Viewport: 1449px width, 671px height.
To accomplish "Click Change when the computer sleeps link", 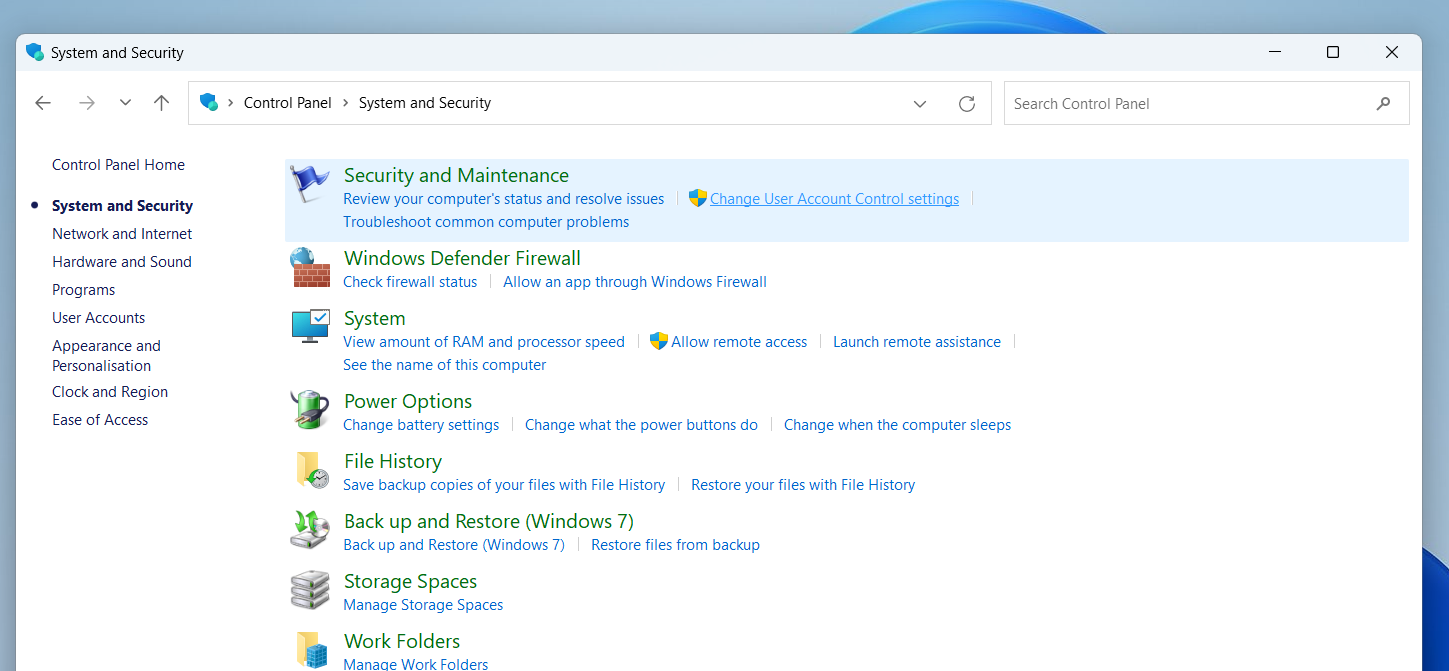I will [897, 425].
